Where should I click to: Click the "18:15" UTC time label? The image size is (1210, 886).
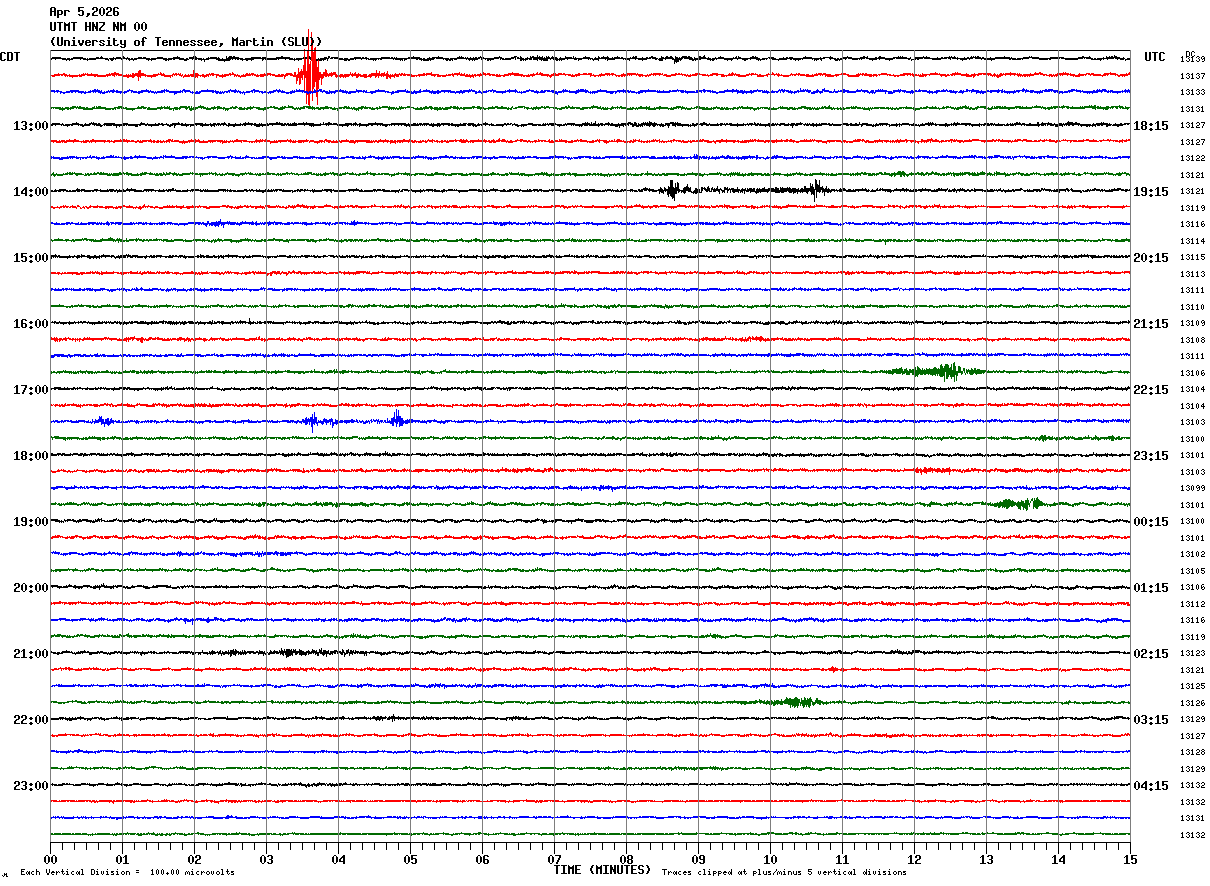1151,126
